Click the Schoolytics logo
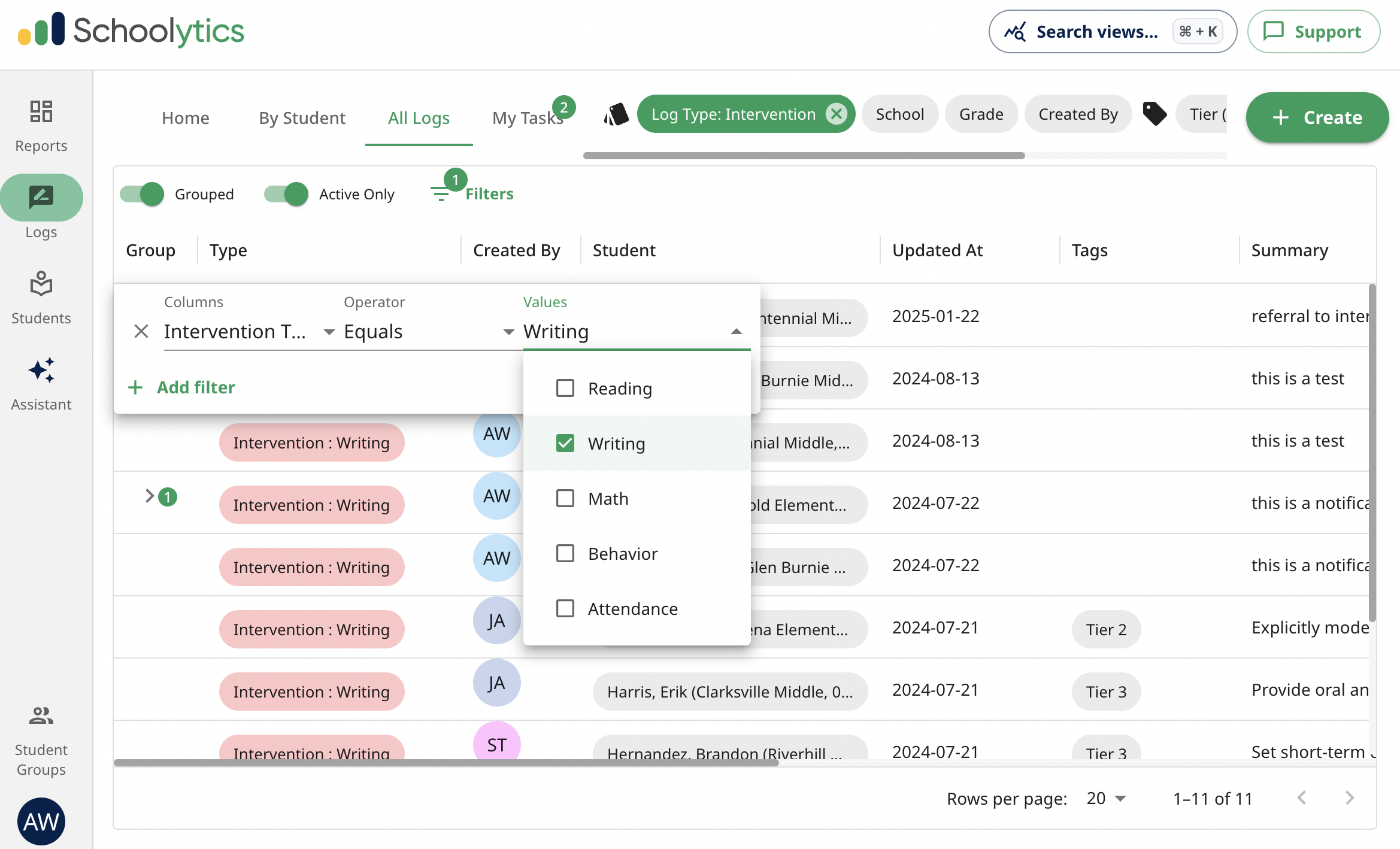The height and width of the screenshot is (849, 1400). (x=131, y=31)
